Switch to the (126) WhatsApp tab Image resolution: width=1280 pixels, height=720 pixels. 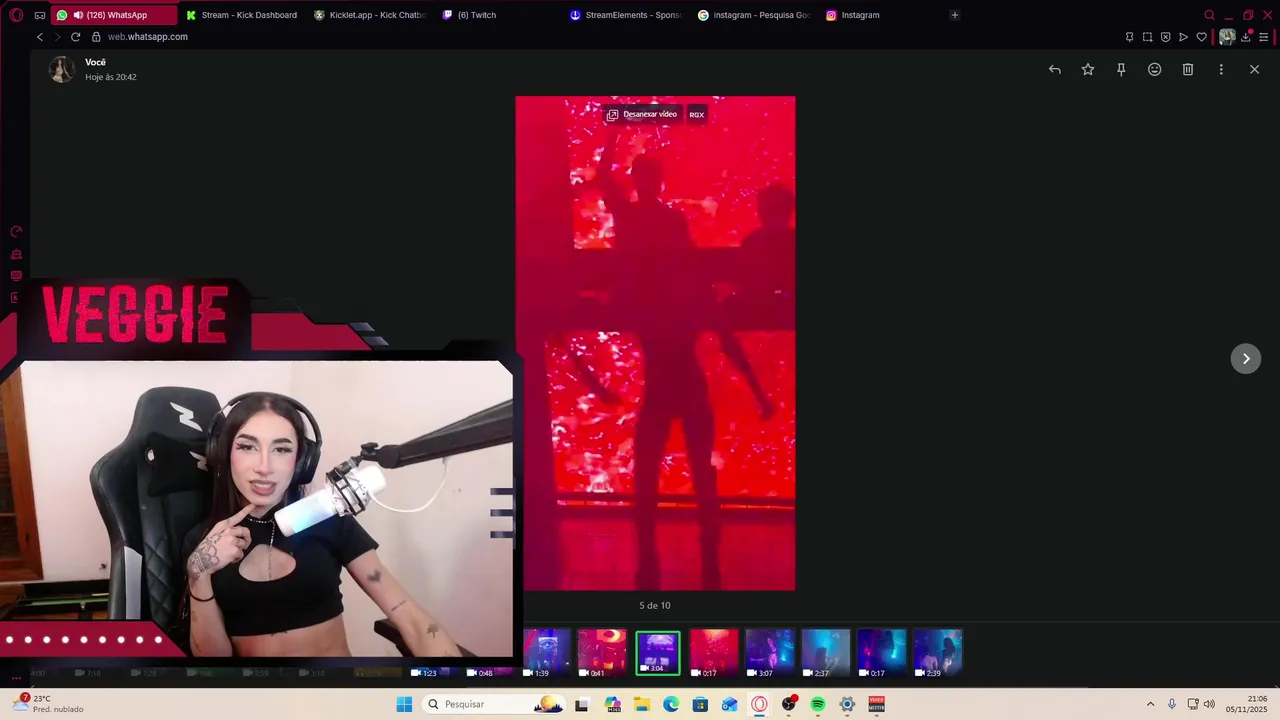click(x=115, y=15)
